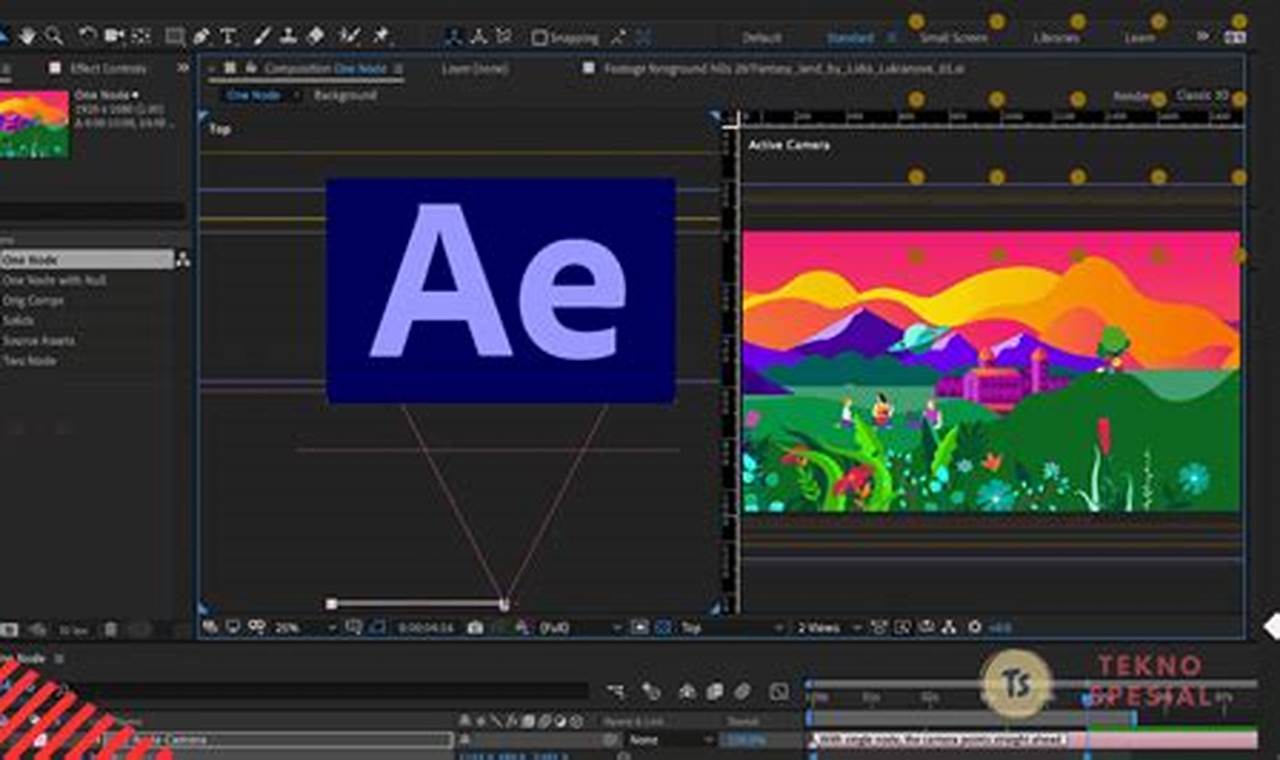Viewport: 1280px width, 760px height.
Task: Open the composition mini-flowchart in timeline
Action: (616, 692)
